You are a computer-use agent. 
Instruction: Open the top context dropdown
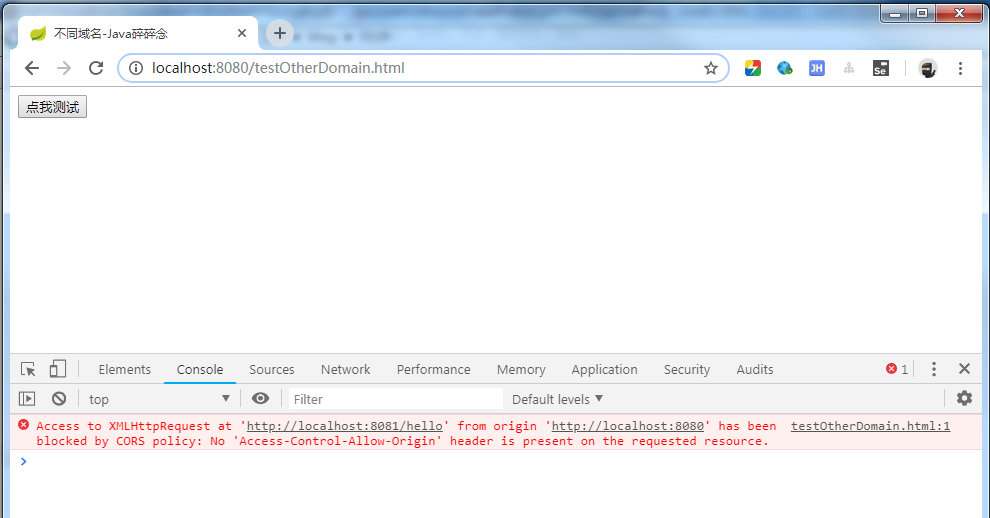pos(158,399)
